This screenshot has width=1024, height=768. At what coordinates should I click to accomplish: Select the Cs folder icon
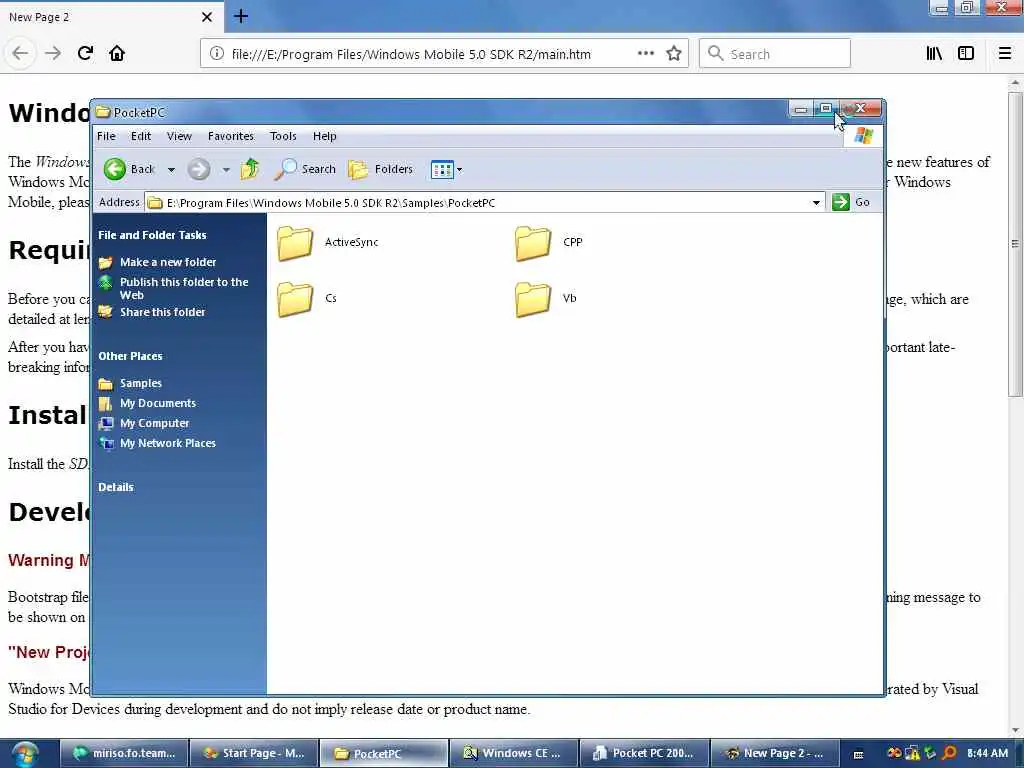coord(295,299)
